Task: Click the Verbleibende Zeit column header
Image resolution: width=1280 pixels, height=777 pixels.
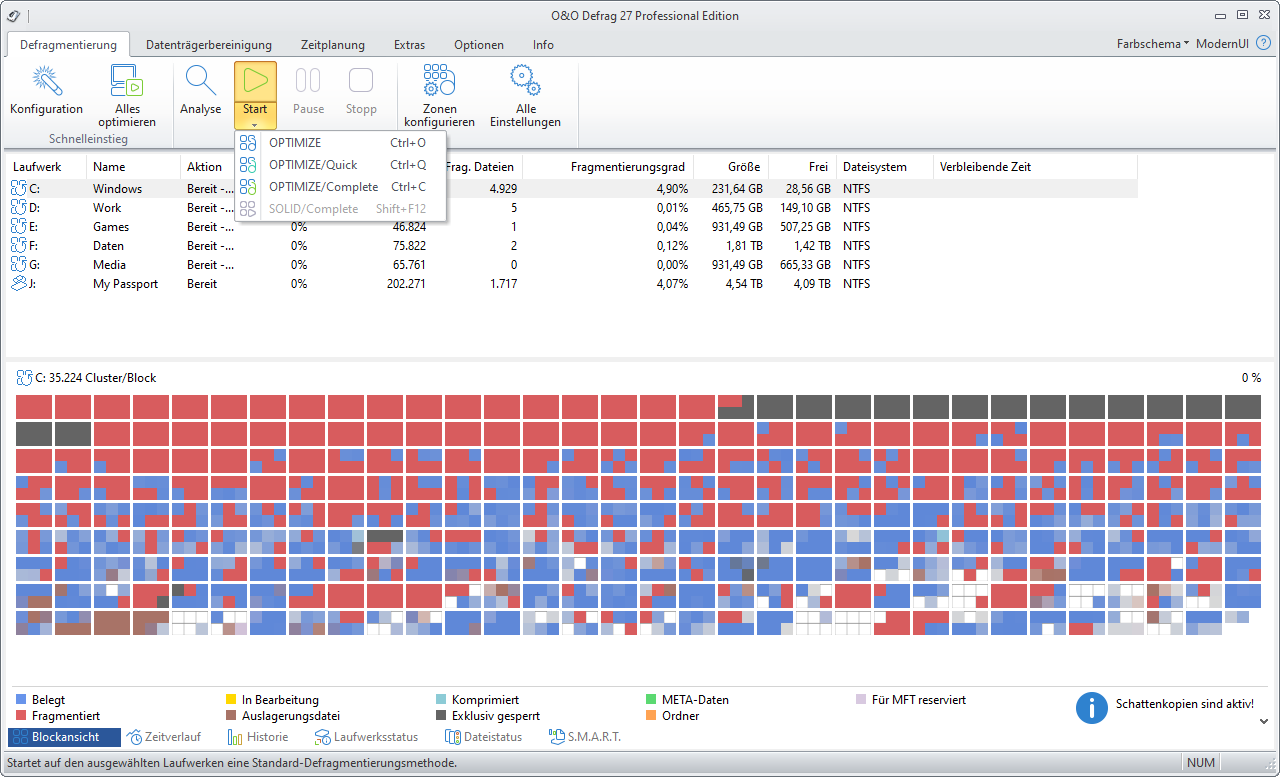Action: (x=1035, y=167)
